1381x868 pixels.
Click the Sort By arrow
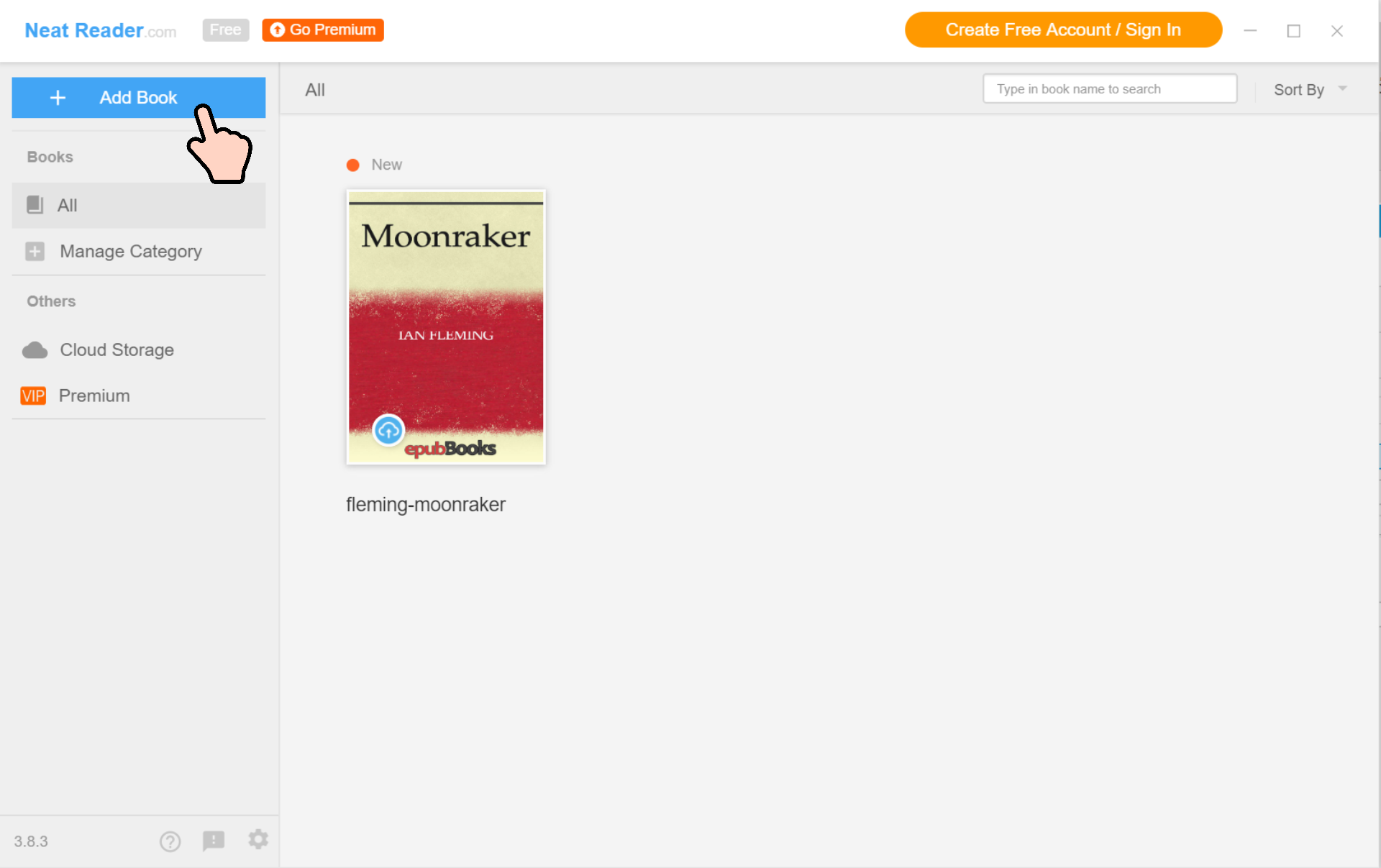pyautogui.click(x=1342, y=88)
